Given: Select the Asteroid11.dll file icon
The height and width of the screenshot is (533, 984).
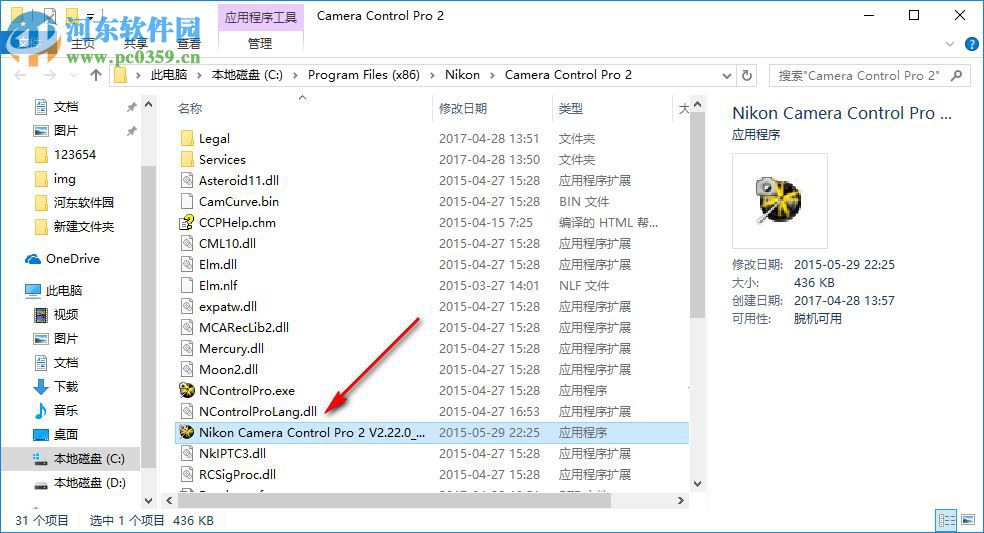Looking at the screenshot, I should point(186,180).
